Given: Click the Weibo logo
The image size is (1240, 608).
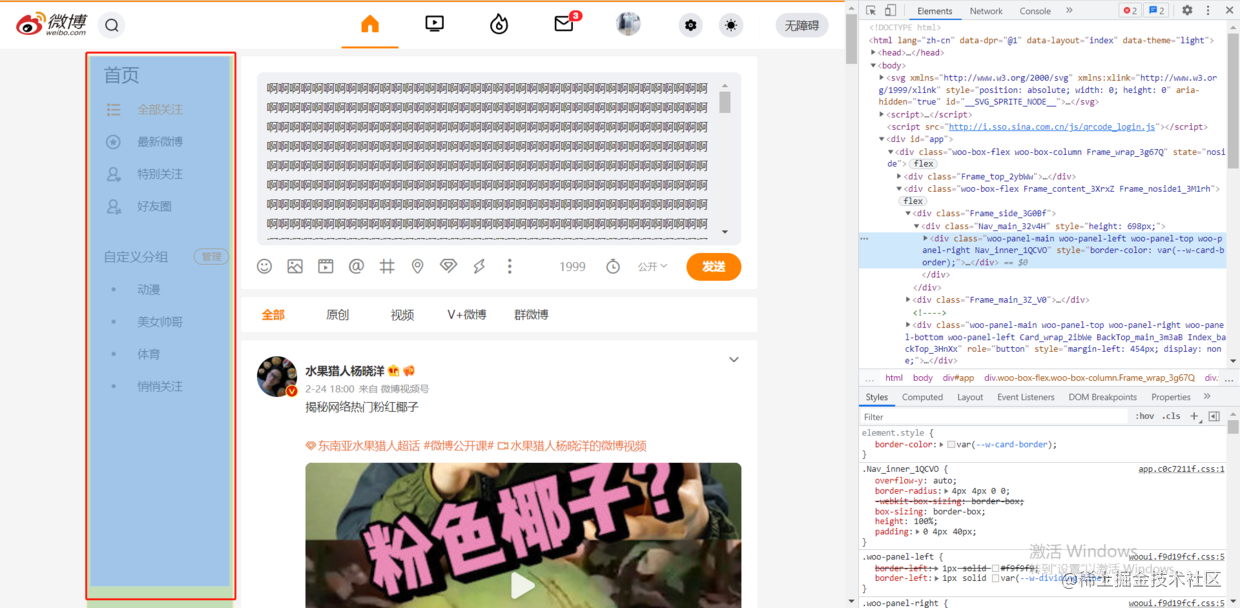Looking at the screenshot, I should point(51,24).
